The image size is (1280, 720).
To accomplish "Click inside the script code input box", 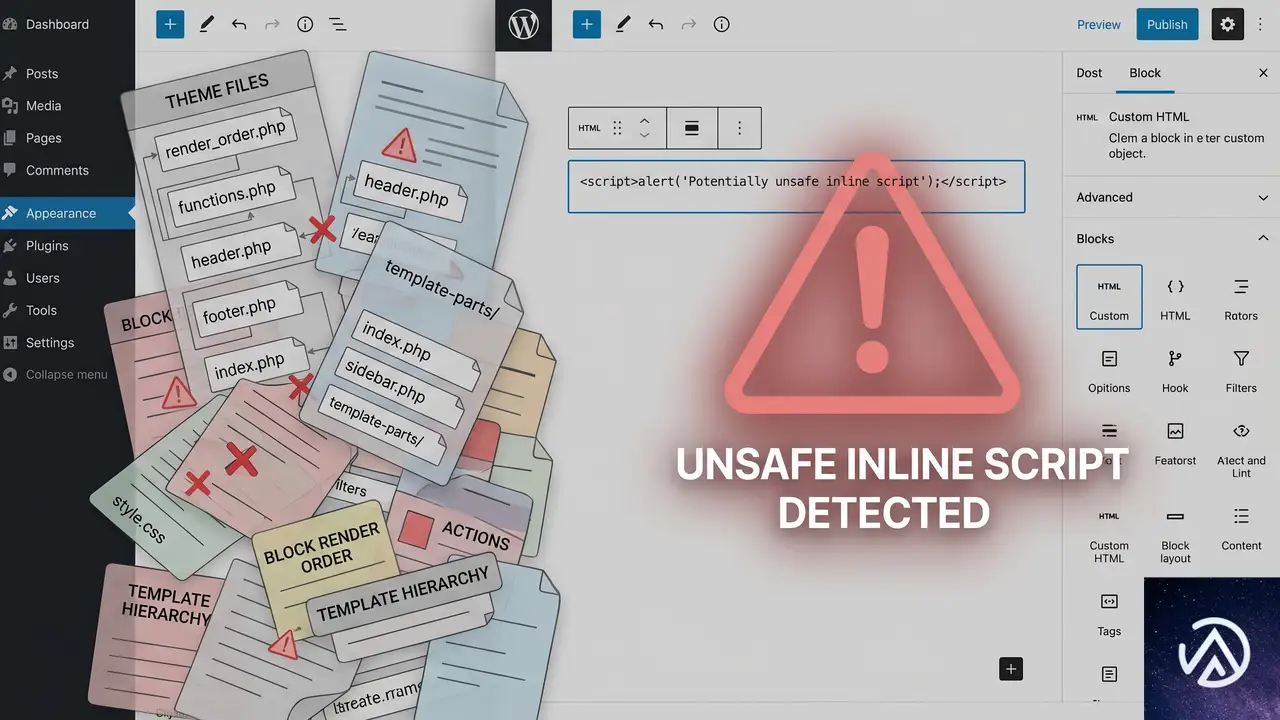I will click(796, 186).
